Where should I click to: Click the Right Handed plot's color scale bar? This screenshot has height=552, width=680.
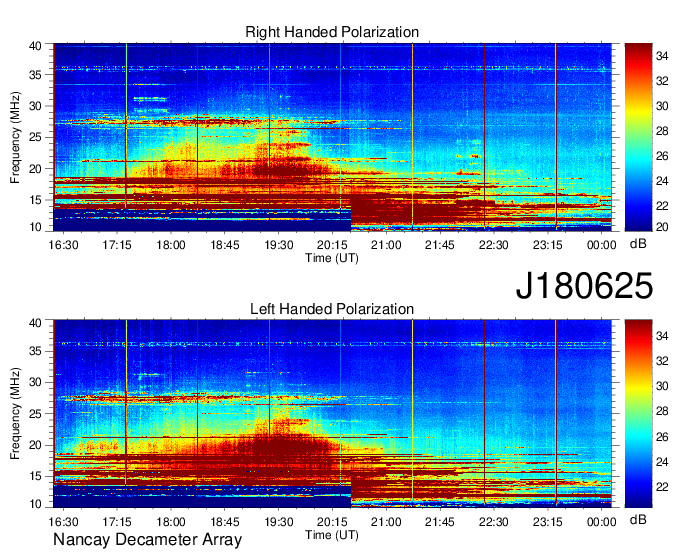pyautogui.click(x=638, y=137)
